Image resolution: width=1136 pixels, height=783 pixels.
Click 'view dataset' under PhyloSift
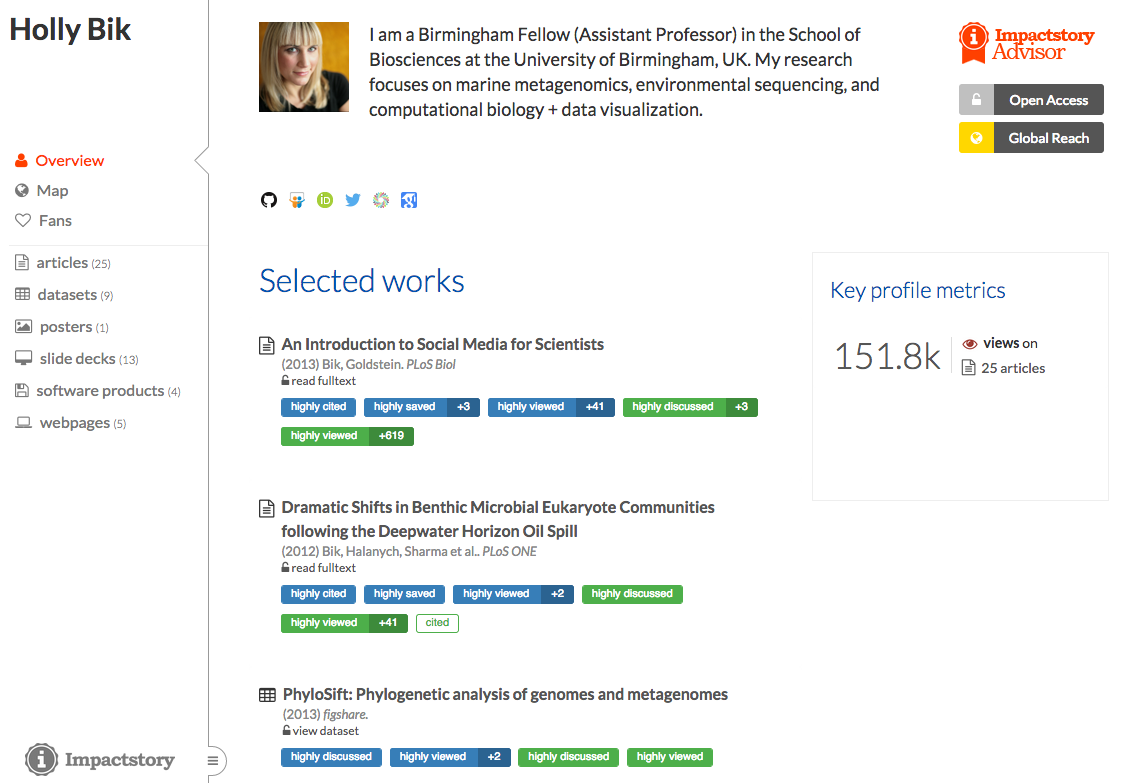(x=325, y=731)
